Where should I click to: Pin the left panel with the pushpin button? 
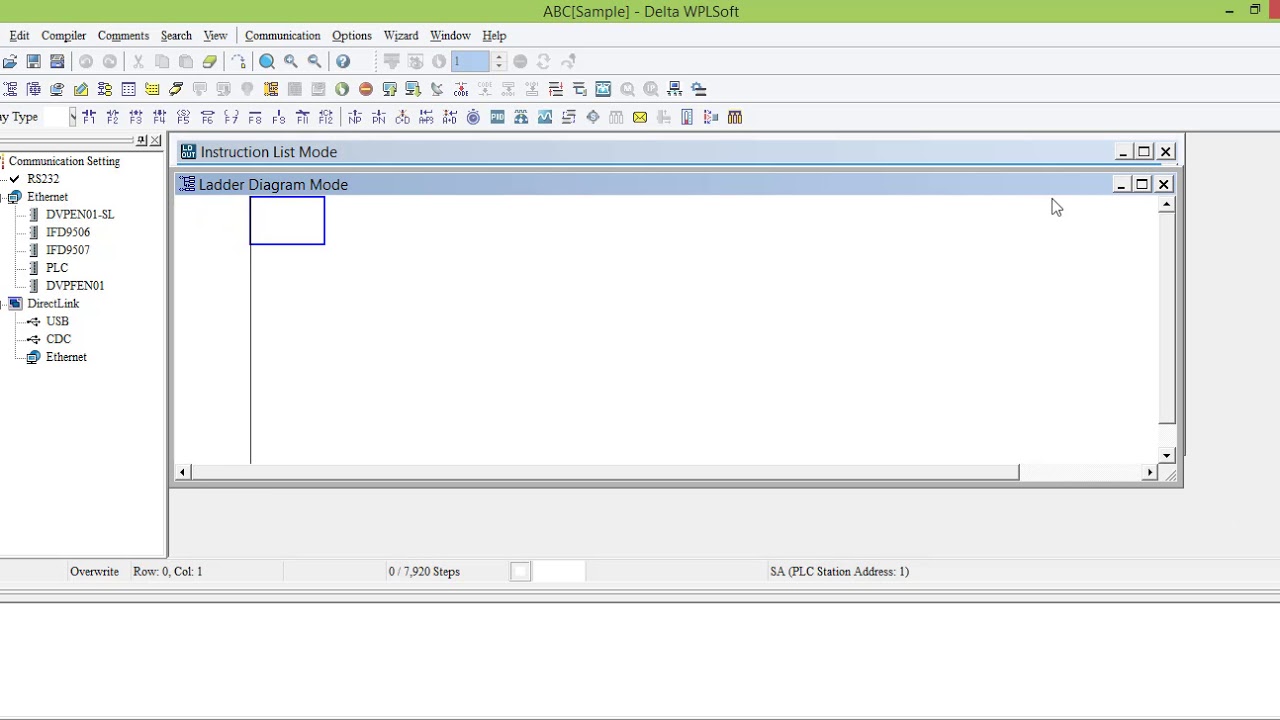[x=141, y=141]
